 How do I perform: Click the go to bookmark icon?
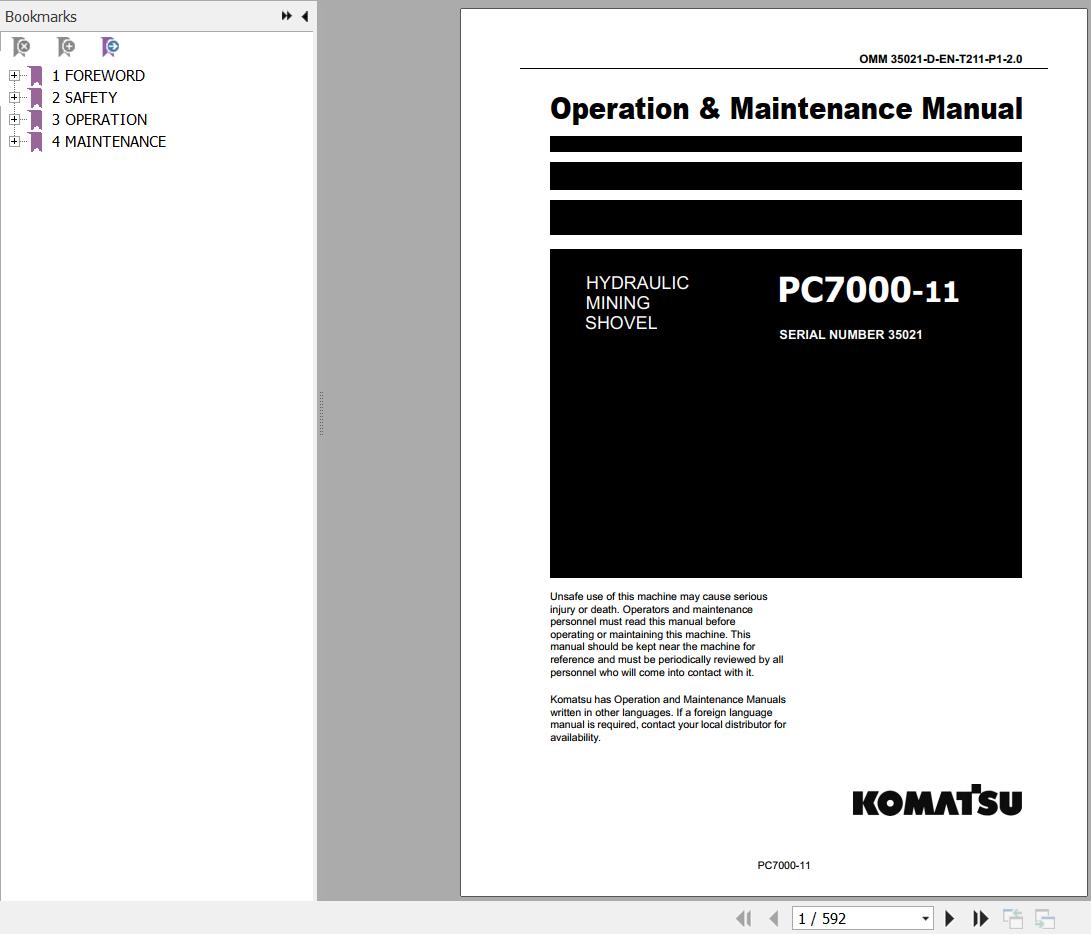click(x=110, y=47)
